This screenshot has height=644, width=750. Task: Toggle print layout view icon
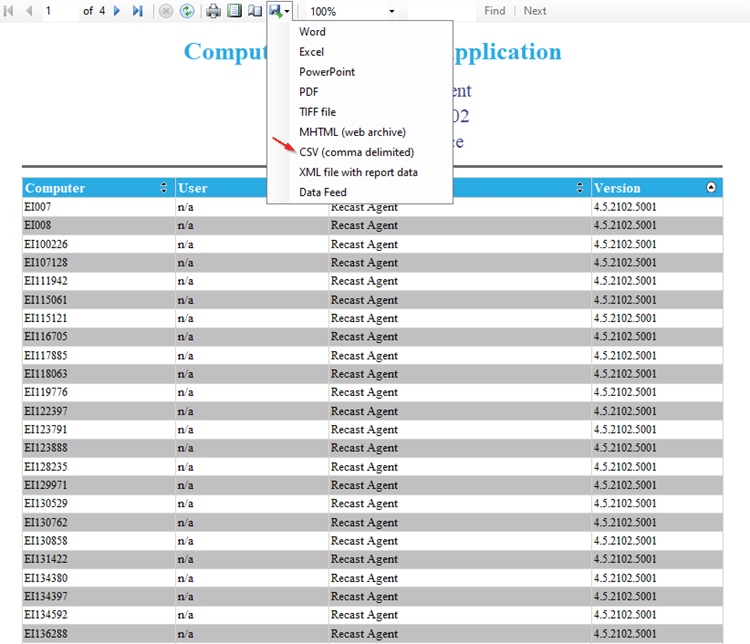click(235, 11)
